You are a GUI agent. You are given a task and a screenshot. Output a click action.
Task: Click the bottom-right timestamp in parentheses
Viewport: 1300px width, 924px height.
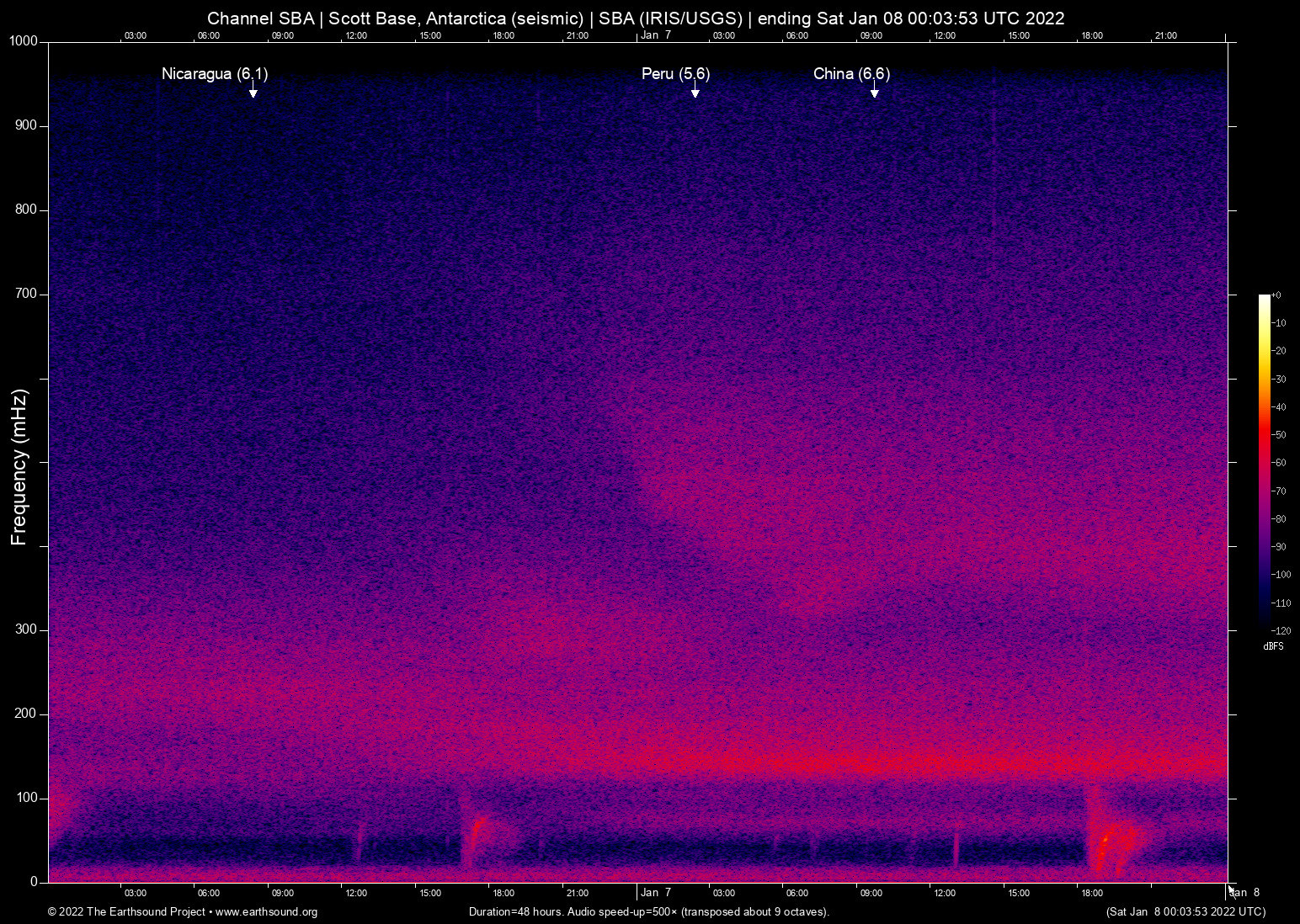pyautogui.click(x=1185, y=912)
